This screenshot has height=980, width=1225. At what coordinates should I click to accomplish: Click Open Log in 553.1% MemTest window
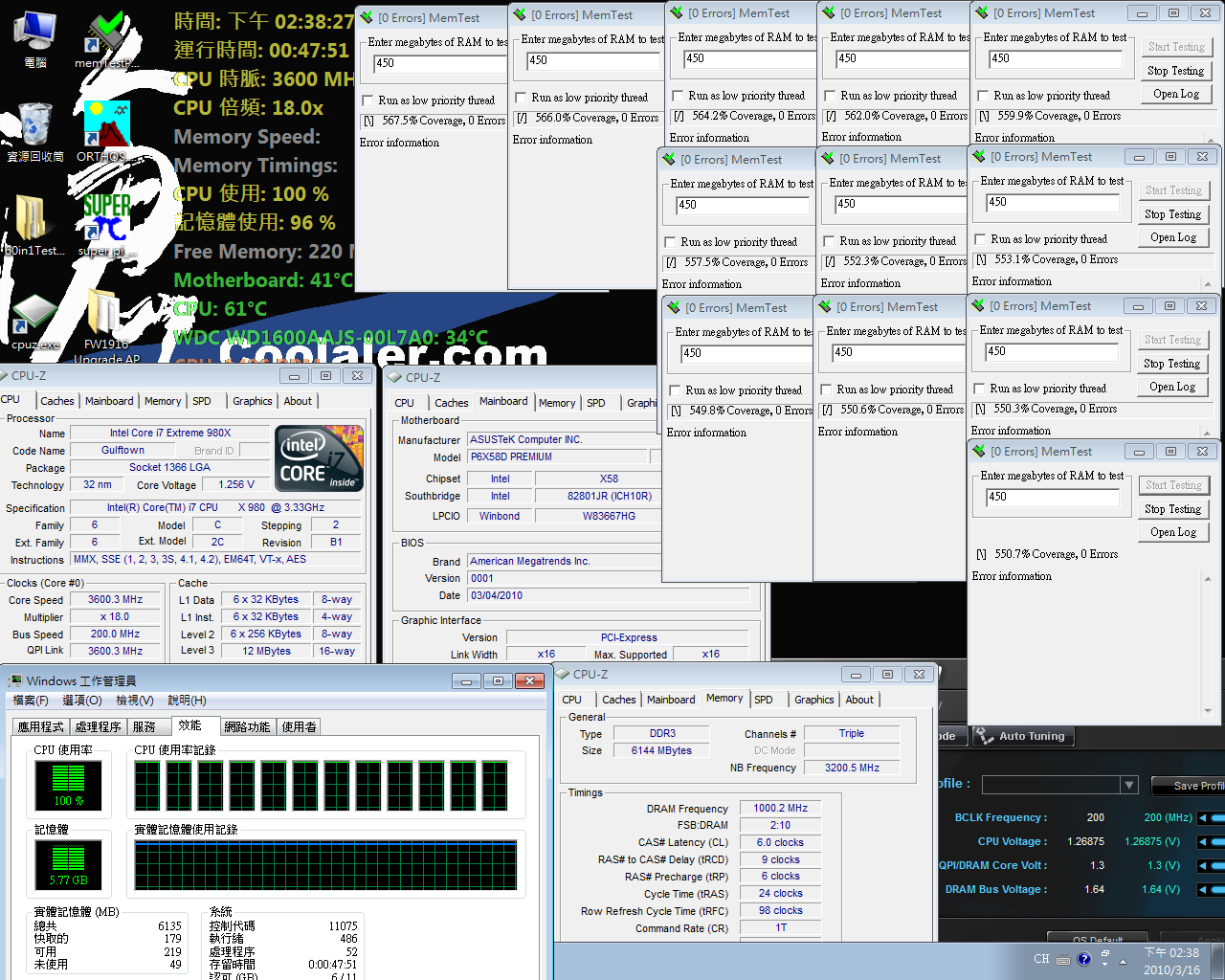(1173, 237)
